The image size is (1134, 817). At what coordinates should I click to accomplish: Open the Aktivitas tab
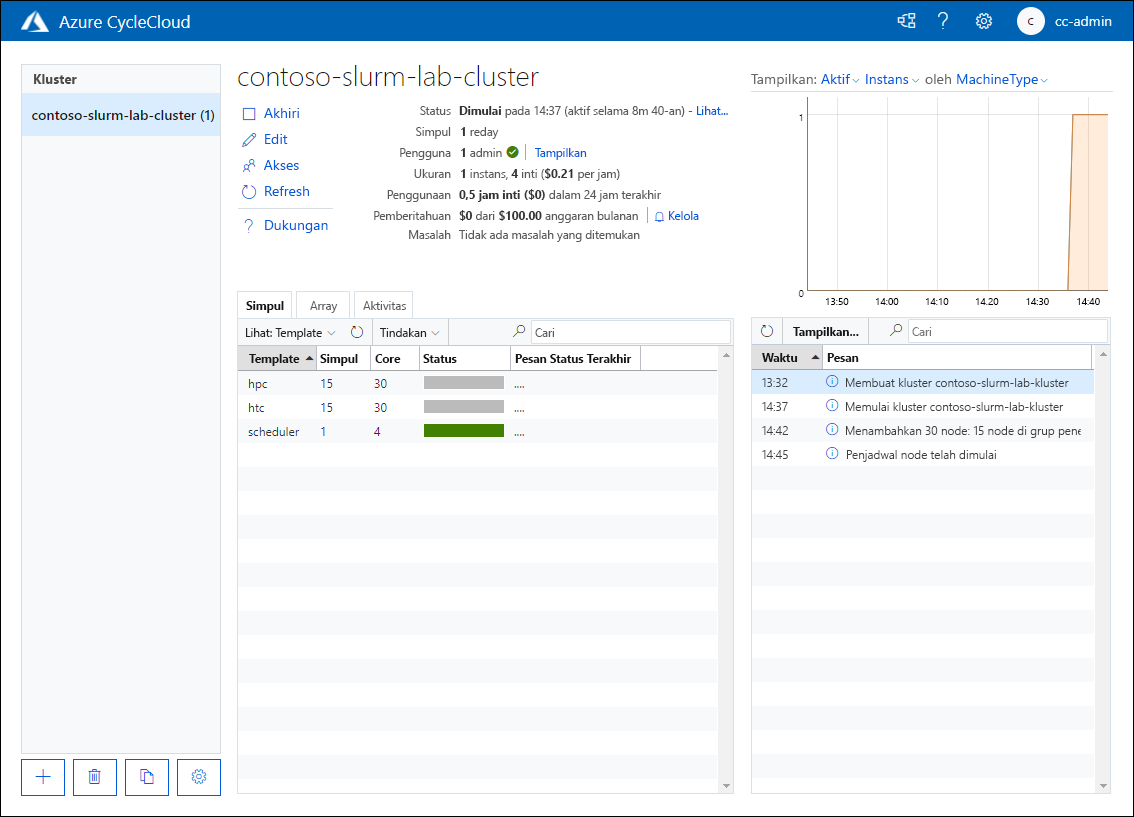(384, 305)
